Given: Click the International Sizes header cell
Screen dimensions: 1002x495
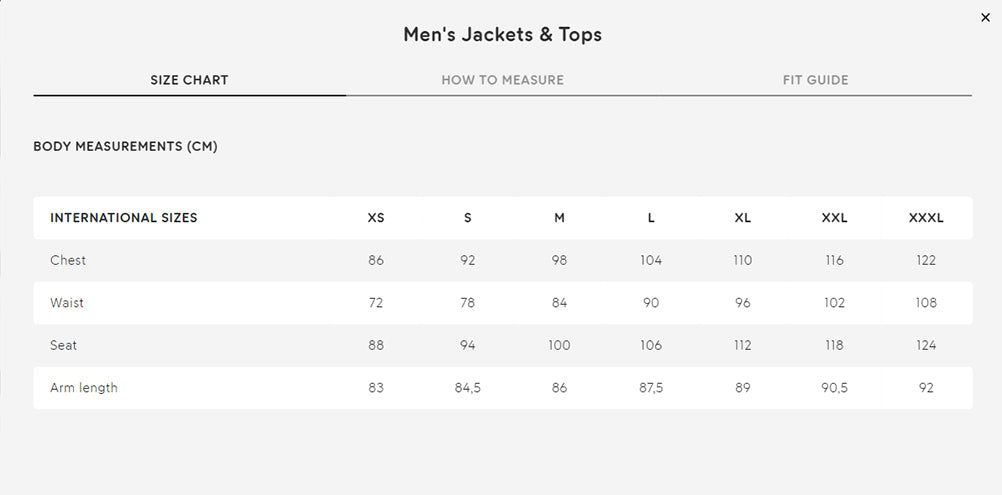Looking at the screenshot, I should (124, 218).
